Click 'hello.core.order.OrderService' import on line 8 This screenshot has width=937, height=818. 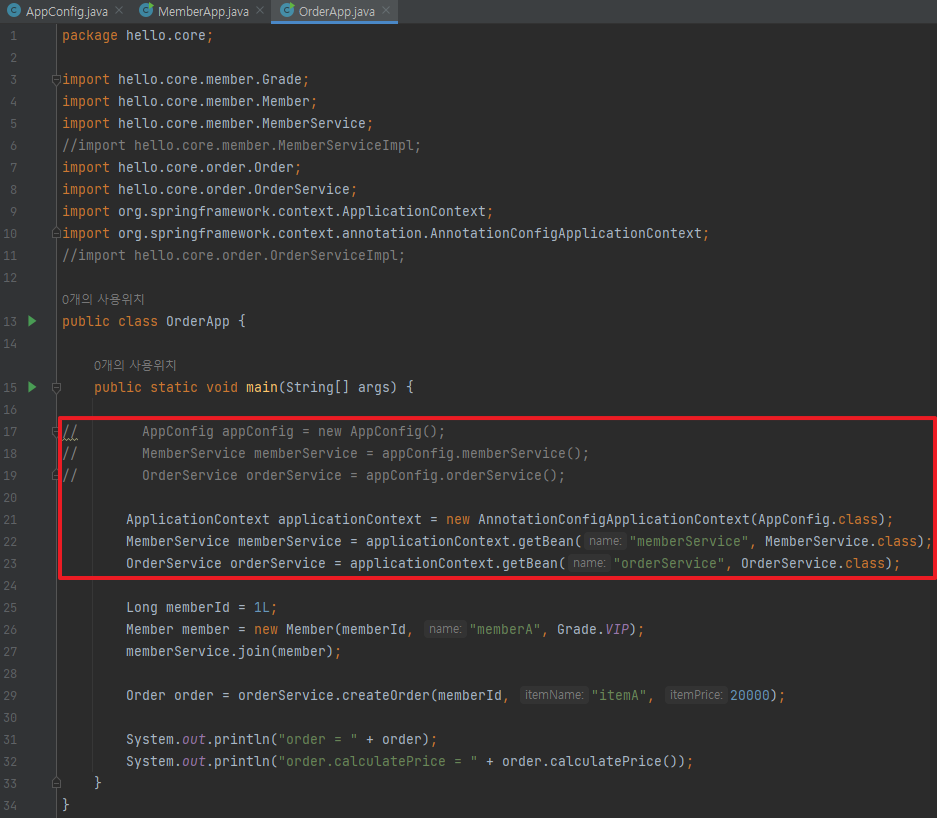coord(234,189)
